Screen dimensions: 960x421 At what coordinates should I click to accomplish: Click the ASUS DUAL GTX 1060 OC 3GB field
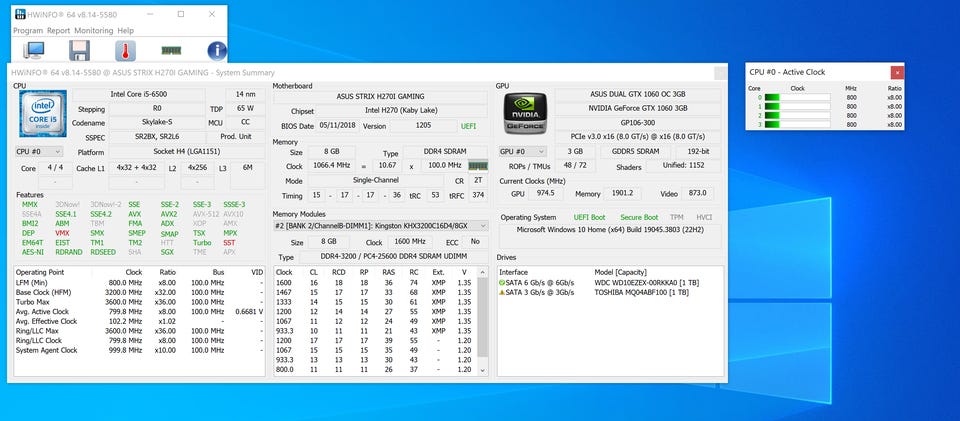point(638,94)
